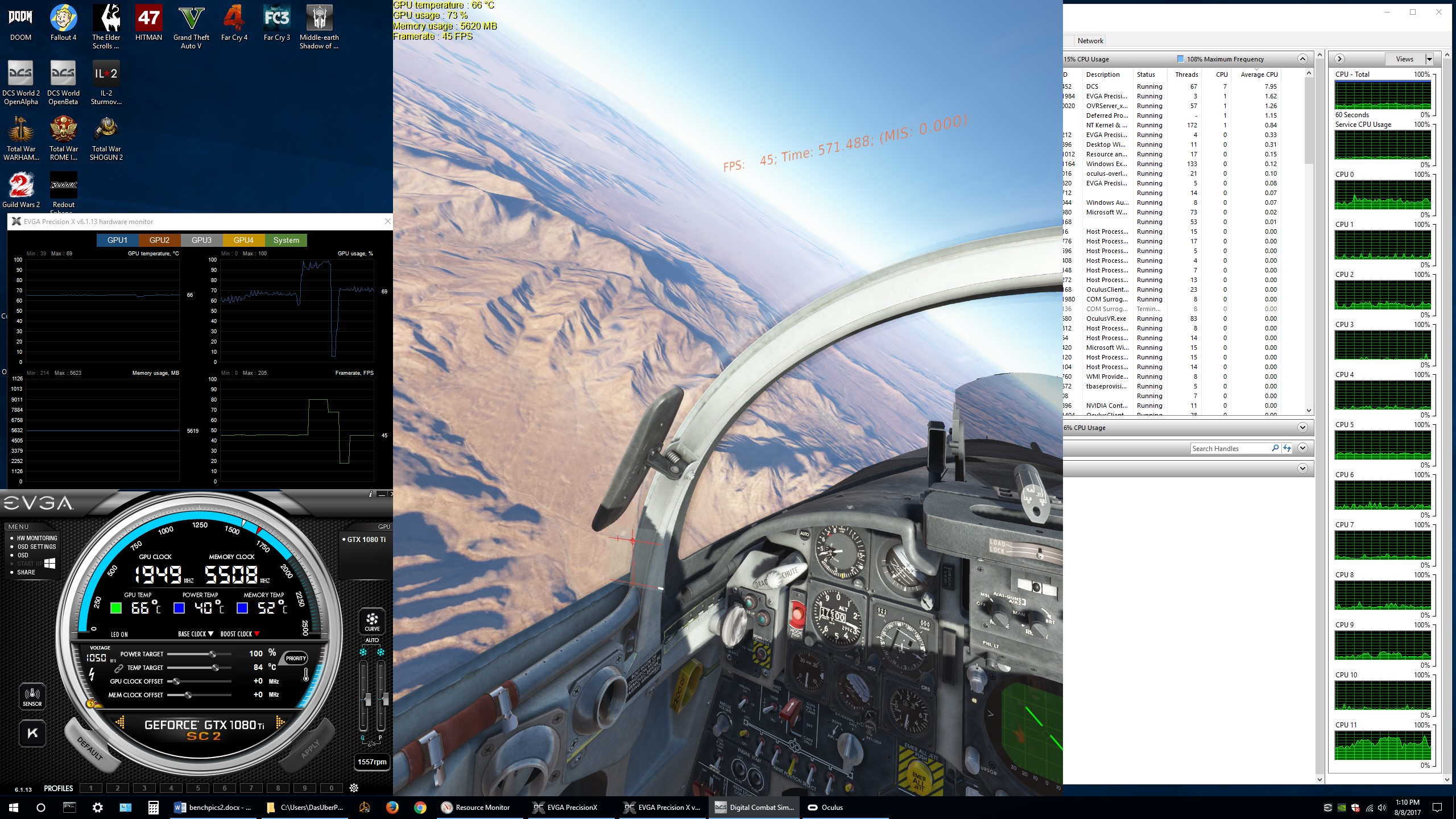Switch to the GPU2 monitor tab

tap(159, 240)
